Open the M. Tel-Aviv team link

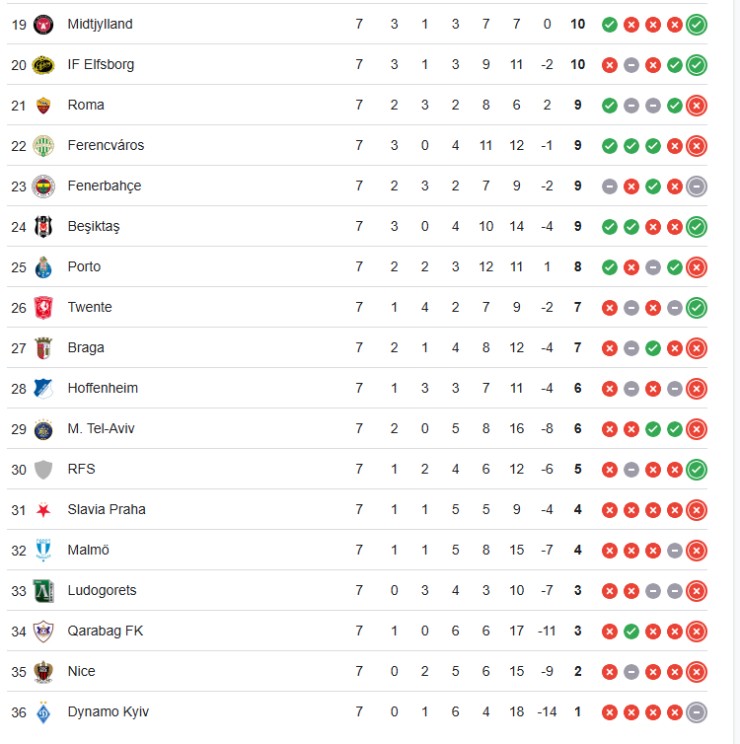pyautogui.click(x=101, y=429)
